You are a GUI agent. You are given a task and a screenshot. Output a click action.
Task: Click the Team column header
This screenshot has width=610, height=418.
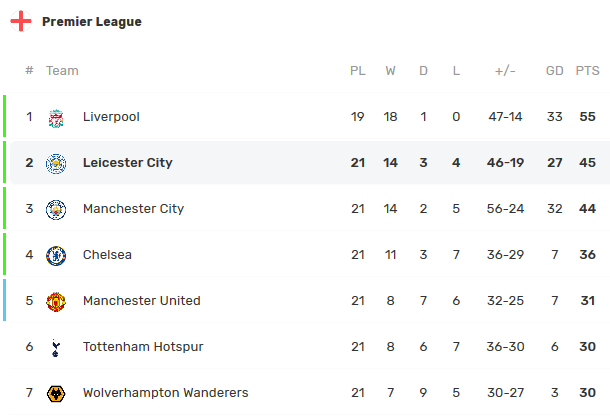pyautogui.click(x=62, y=71)
